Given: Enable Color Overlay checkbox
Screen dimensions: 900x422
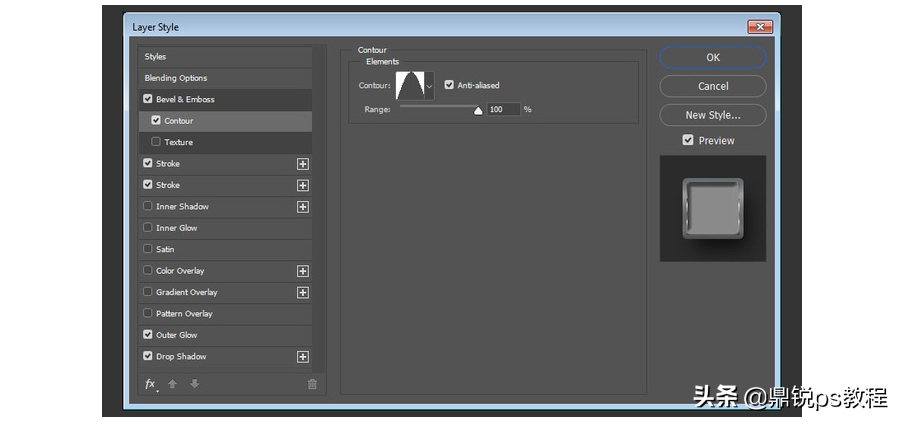Looking at the screenshot, I should (148, 270).
